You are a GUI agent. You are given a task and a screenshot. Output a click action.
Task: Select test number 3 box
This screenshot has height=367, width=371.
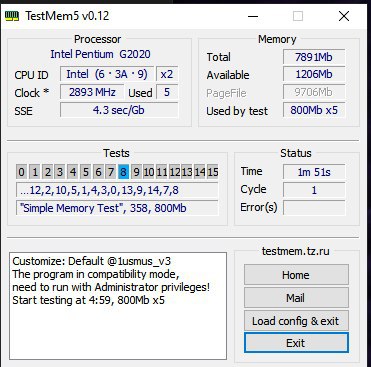coord(60,172)
